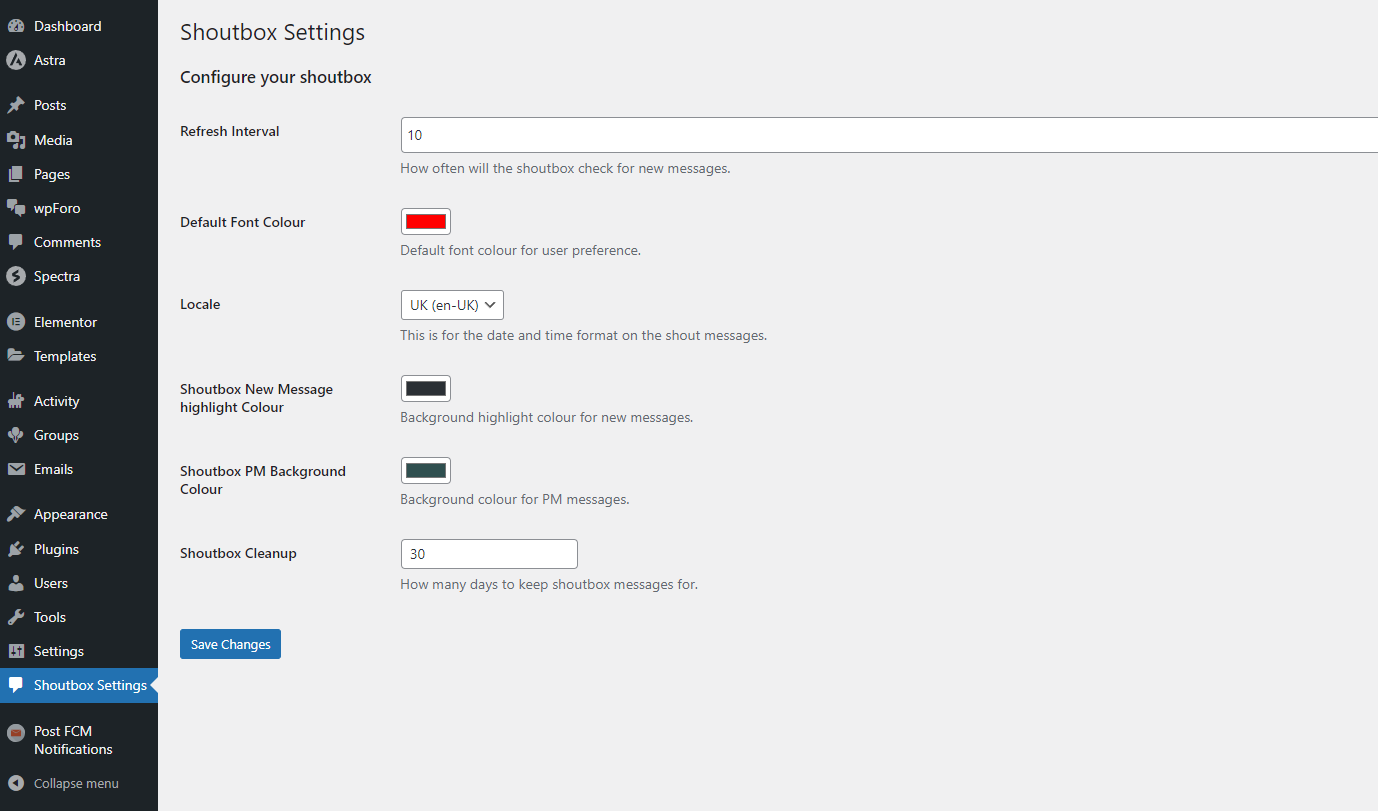Click the Groups icon in sidebar
The image size is (1378, 811).
[x=16, y=435]
